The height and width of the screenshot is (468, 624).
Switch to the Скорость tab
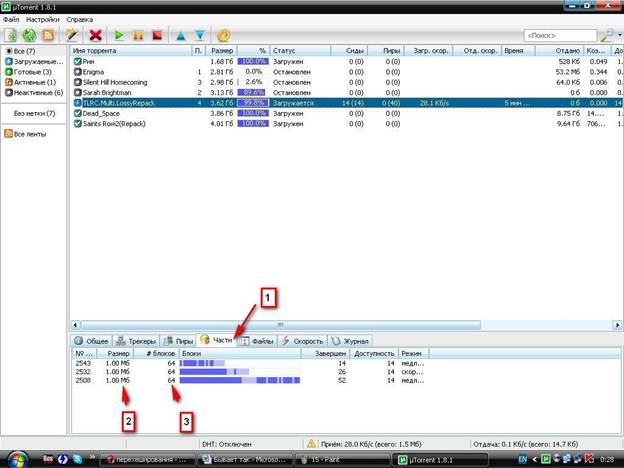click(302, 341)
